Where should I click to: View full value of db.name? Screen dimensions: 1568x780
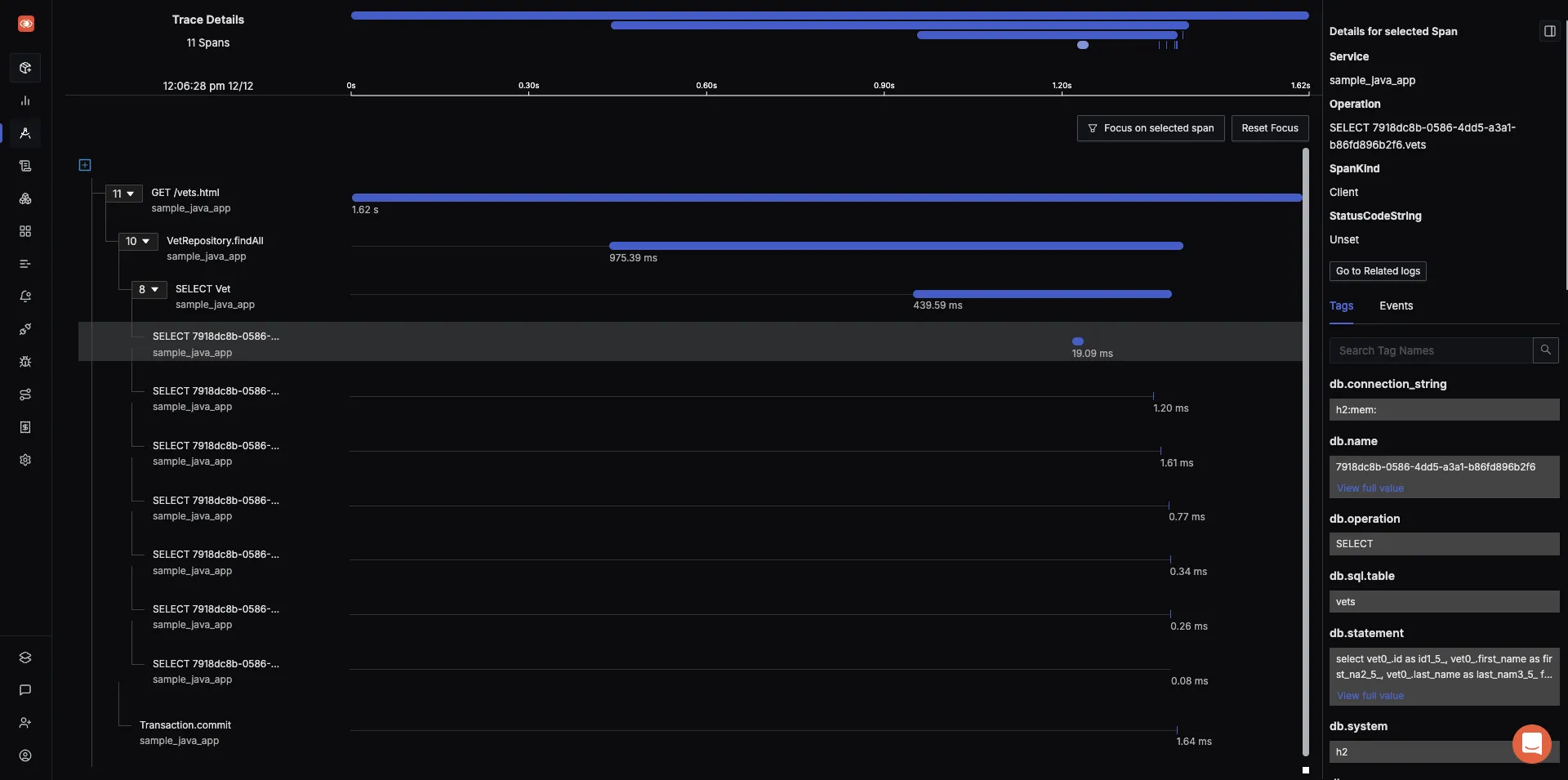pos(1370,488)
